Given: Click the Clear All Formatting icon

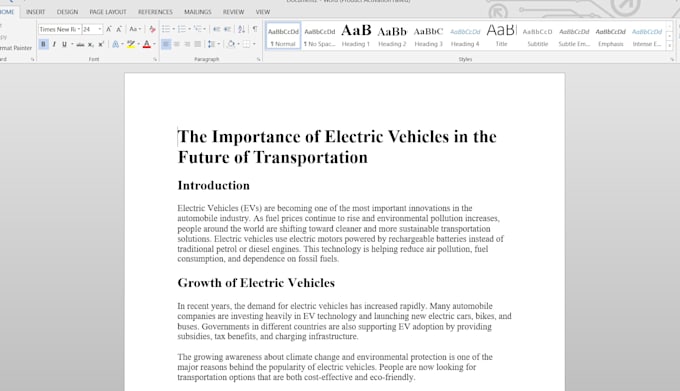Looking at the screenshot, I should pyautogui.click(x=152, y=29).
